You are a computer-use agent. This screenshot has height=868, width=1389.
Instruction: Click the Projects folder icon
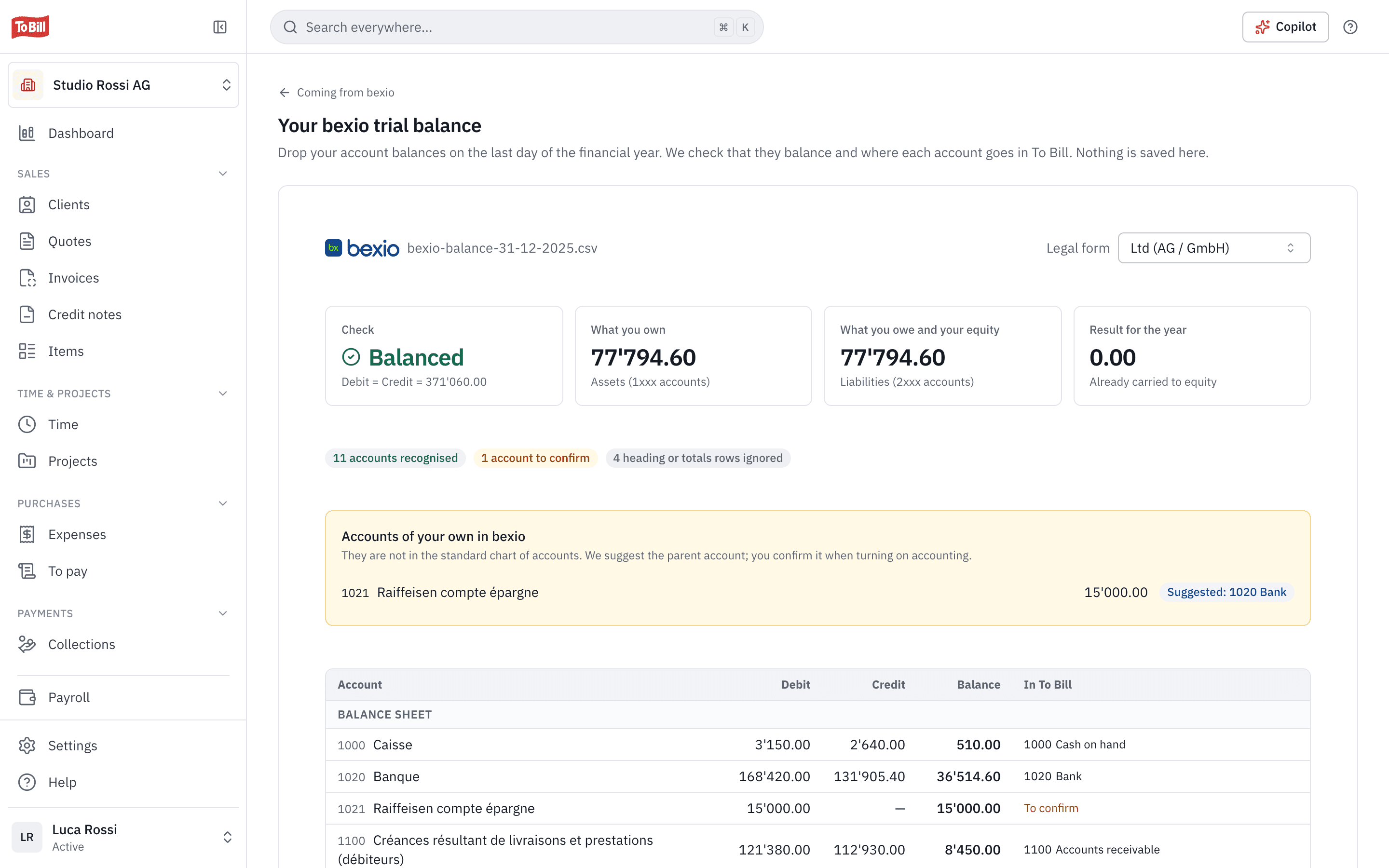[x=27, y=461]
